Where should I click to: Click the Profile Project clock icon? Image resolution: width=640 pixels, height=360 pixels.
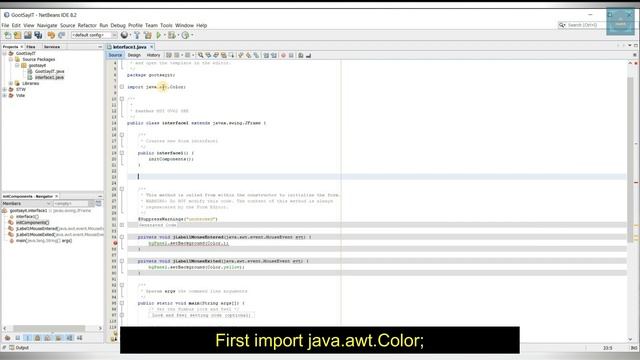tap(185, 36)
